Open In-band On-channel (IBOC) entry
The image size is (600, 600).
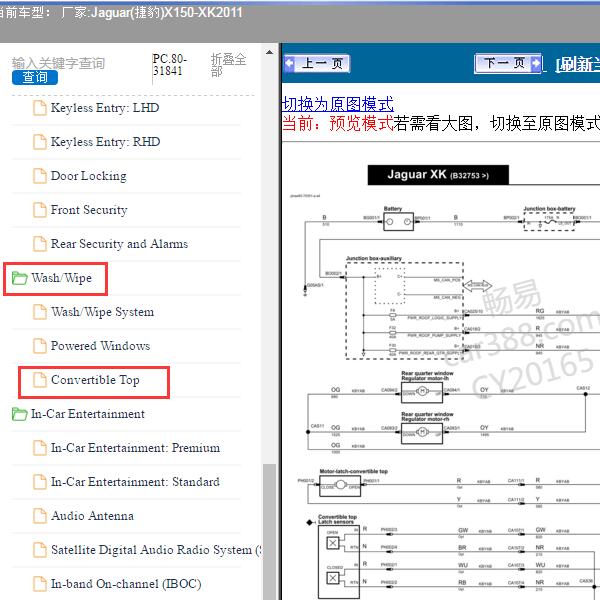click(126, 584)
